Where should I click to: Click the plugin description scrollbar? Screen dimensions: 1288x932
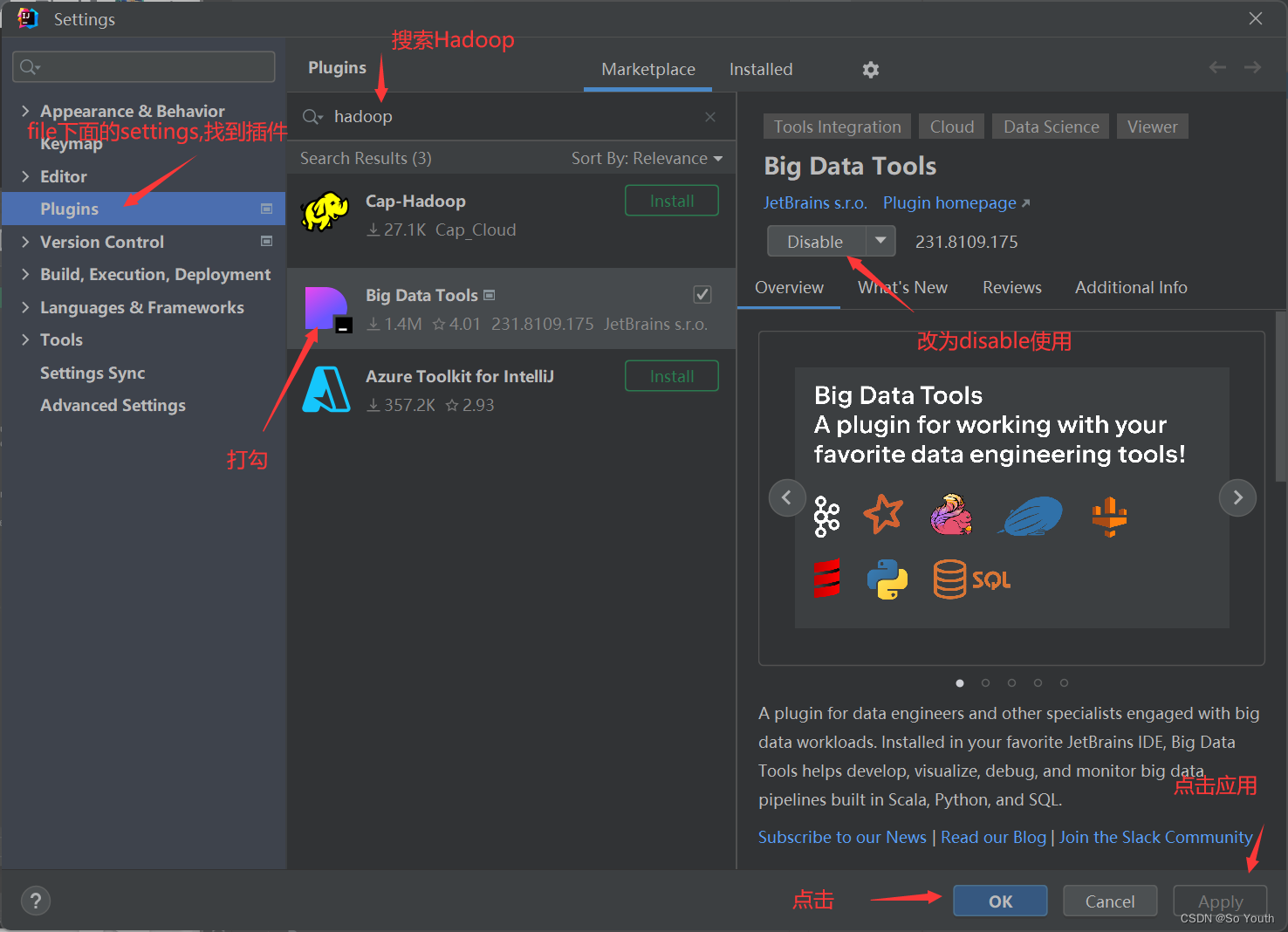coord(1280,396)
